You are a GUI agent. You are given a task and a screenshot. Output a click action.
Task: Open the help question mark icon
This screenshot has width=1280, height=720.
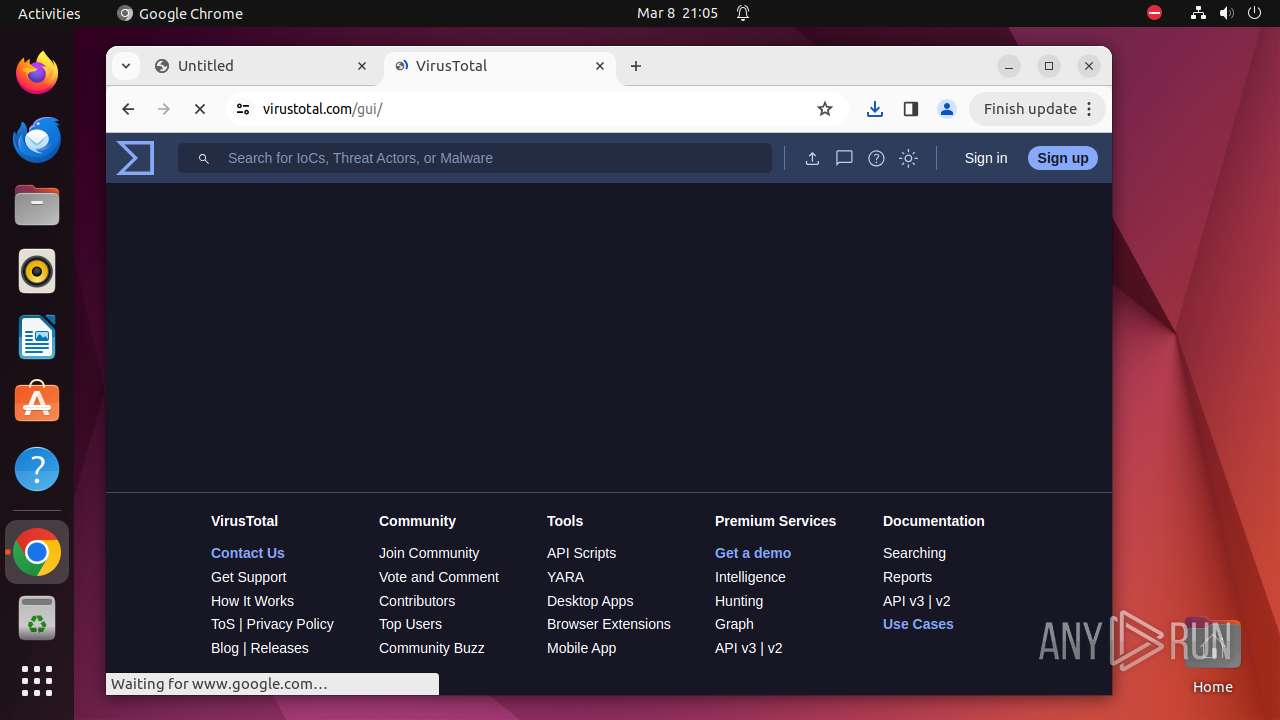pyautogui.click(x=876, y=158)
